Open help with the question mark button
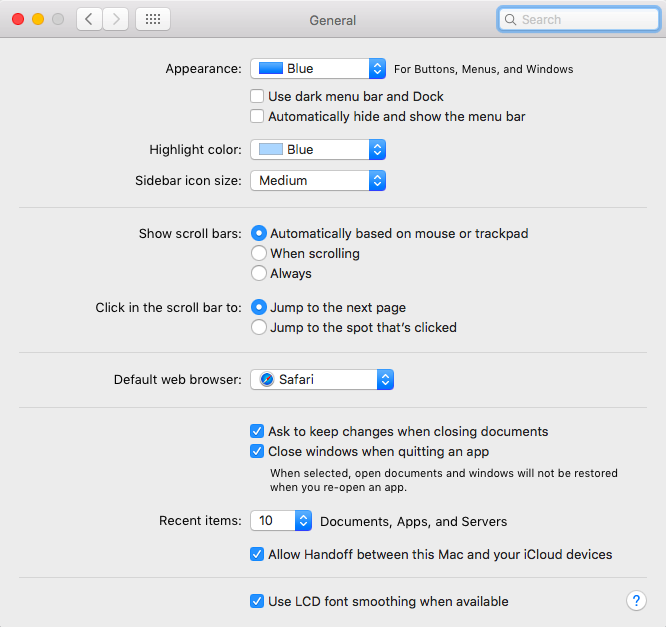The width and height of the screenshot is (666, 627). pyautogui.click(x=636, y=601)
